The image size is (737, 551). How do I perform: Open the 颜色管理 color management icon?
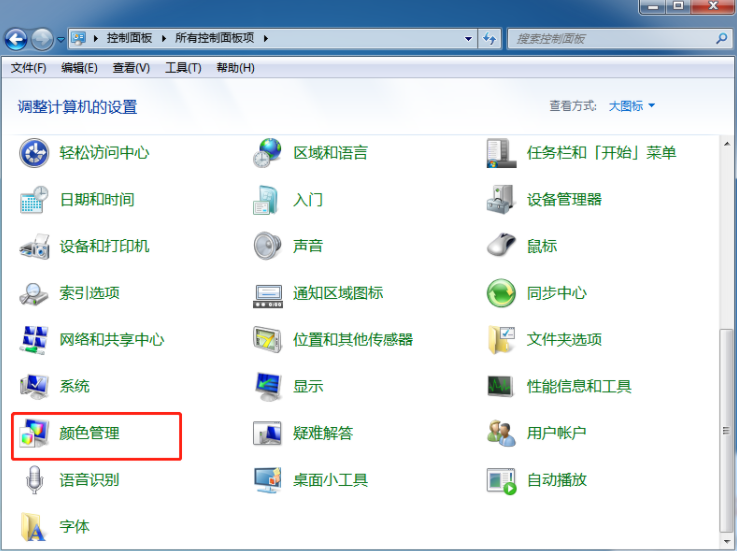[35, 433]
